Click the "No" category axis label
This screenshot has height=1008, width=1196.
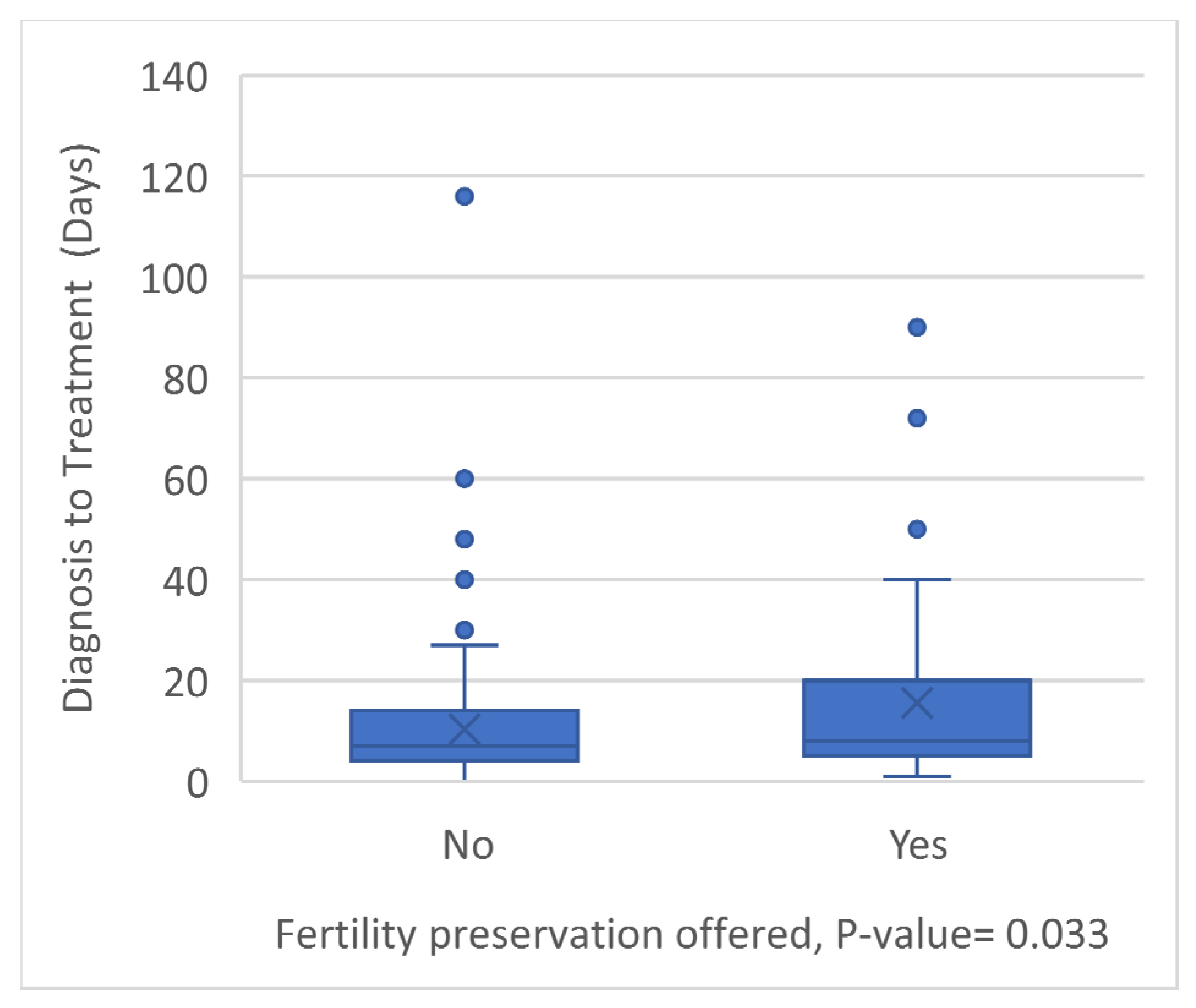click(x=468, y=845)
